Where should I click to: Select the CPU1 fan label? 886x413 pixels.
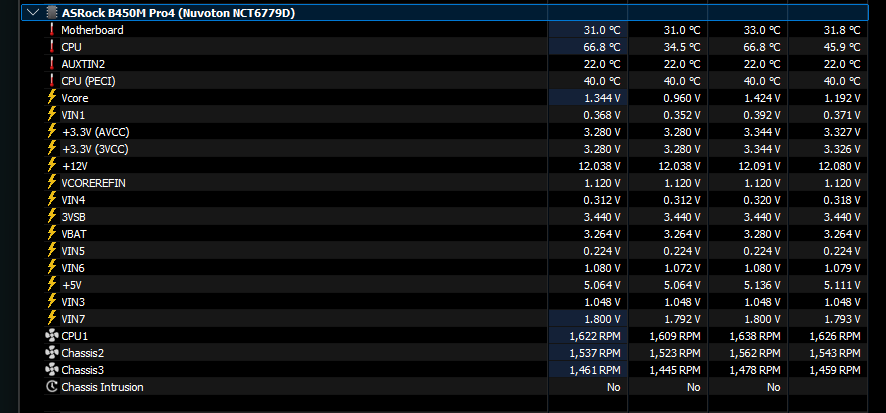click(x=75, y=336)
